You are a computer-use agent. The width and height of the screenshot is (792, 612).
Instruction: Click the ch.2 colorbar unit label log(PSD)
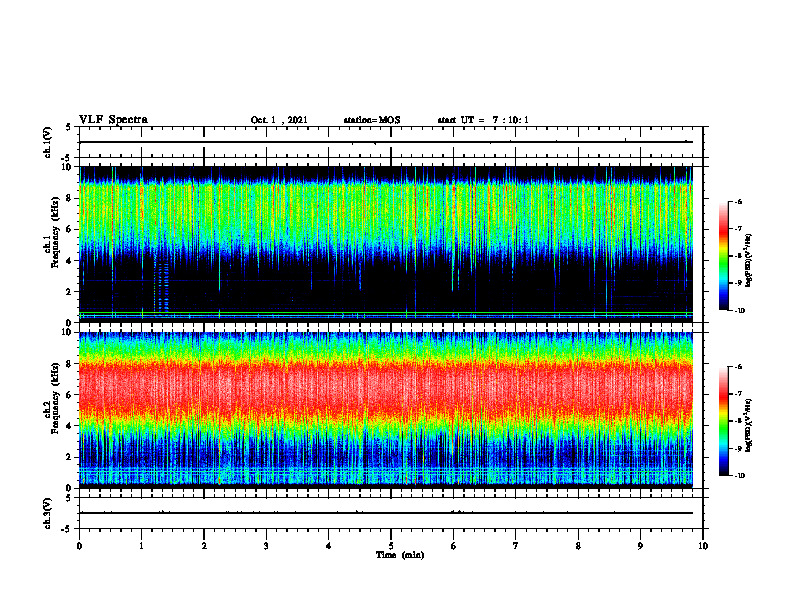point(749,425)
